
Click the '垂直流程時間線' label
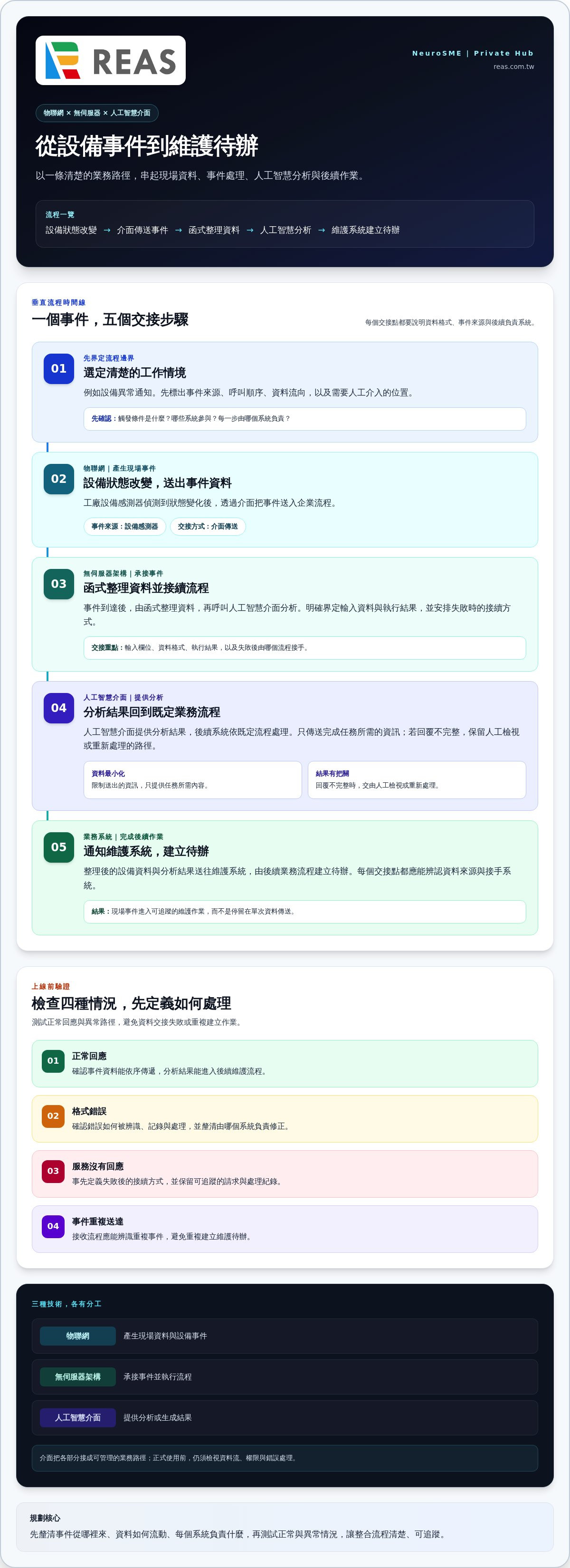coord(58,302)
